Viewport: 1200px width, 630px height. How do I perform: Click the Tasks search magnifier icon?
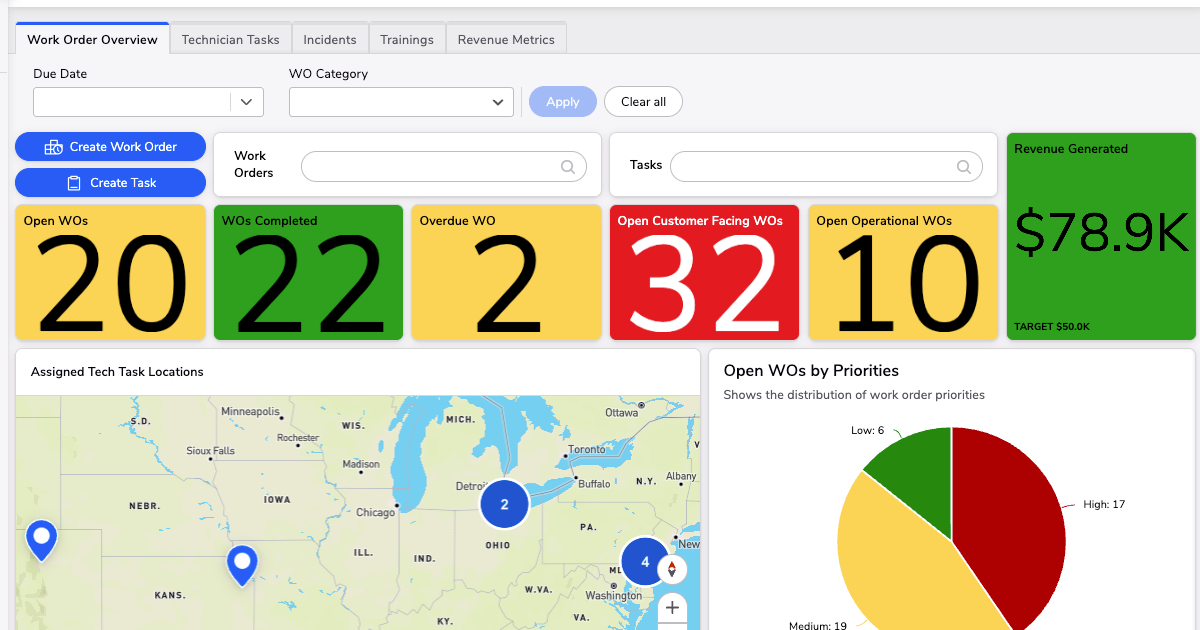point(964,167)
